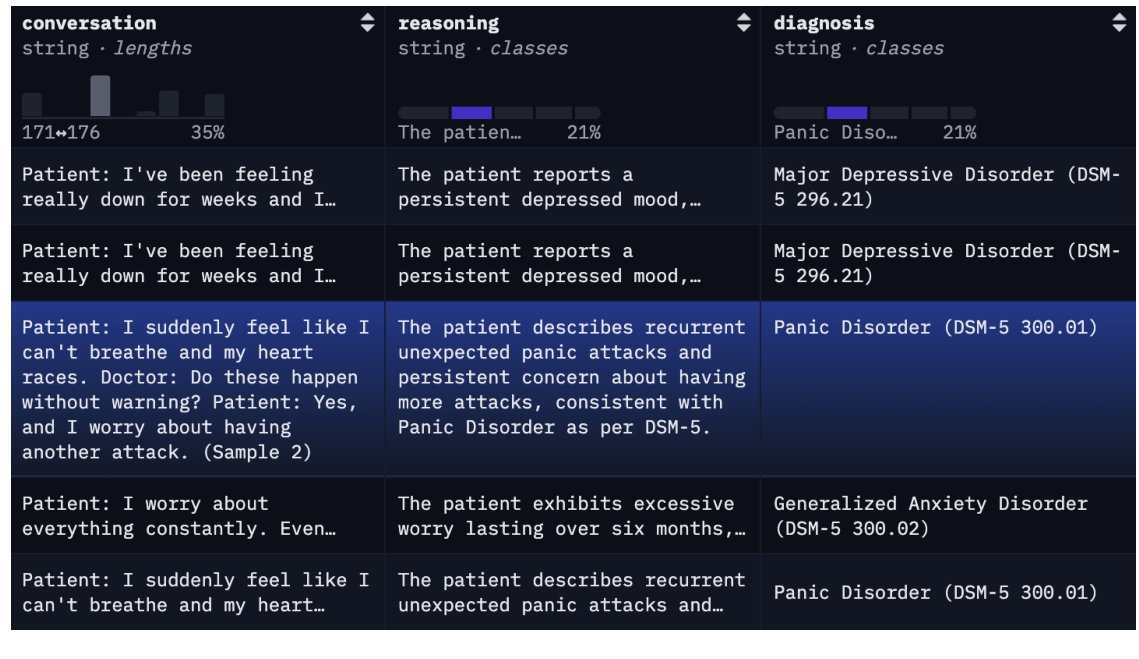The width and height of the screenshot is (1139, 659).
Task: Click the rightmost conversation histogram bar
Action: [214, 105]
